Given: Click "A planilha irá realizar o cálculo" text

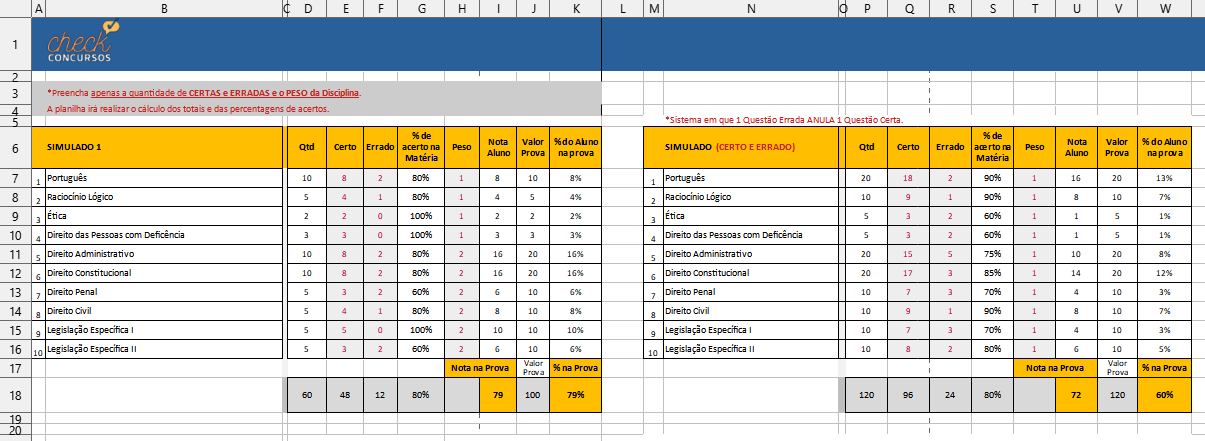Looking at the screenshot, I should click(x=188, y=108).
